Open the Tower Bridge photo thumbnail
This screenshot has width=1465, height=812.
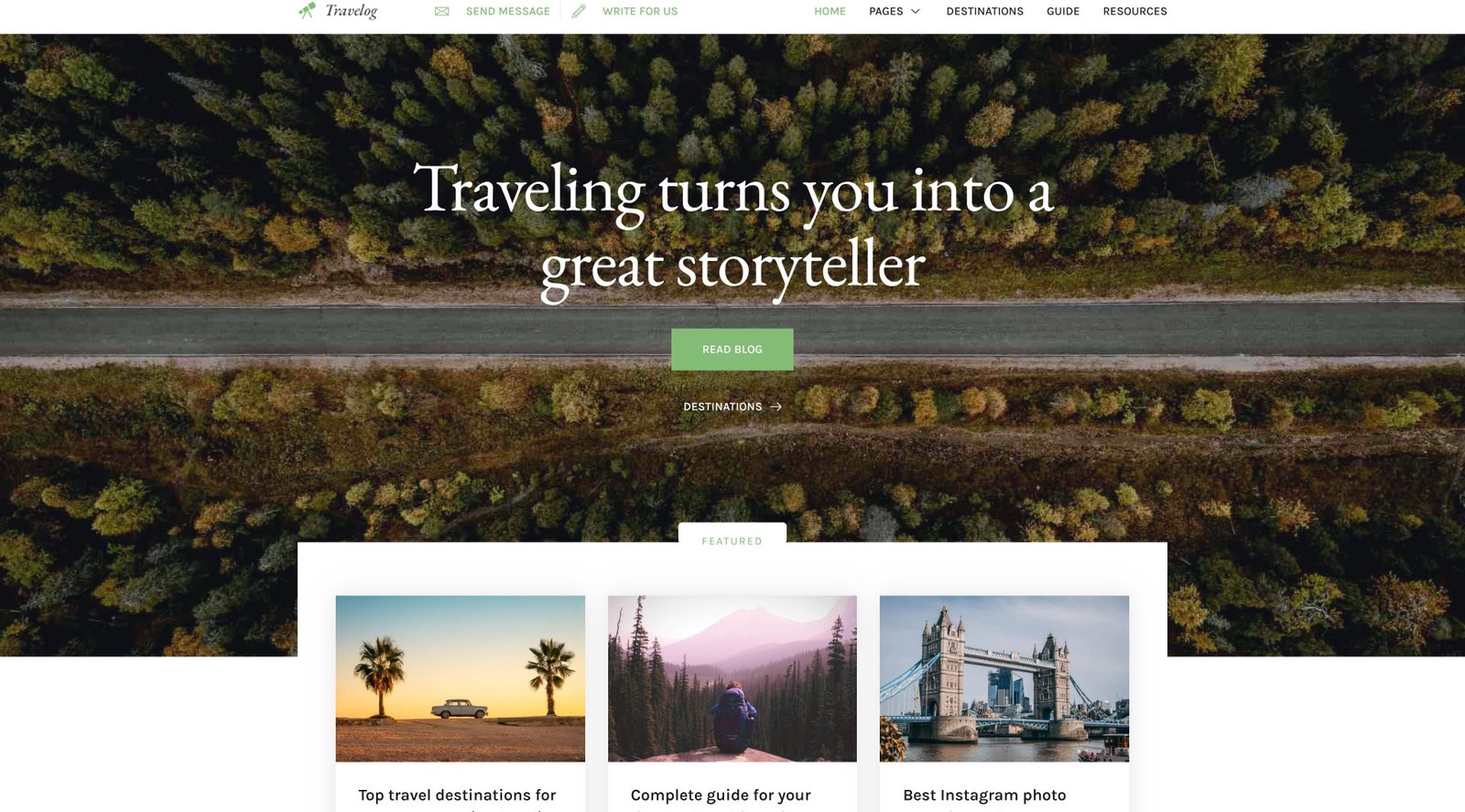click(x=1004, y=678)
